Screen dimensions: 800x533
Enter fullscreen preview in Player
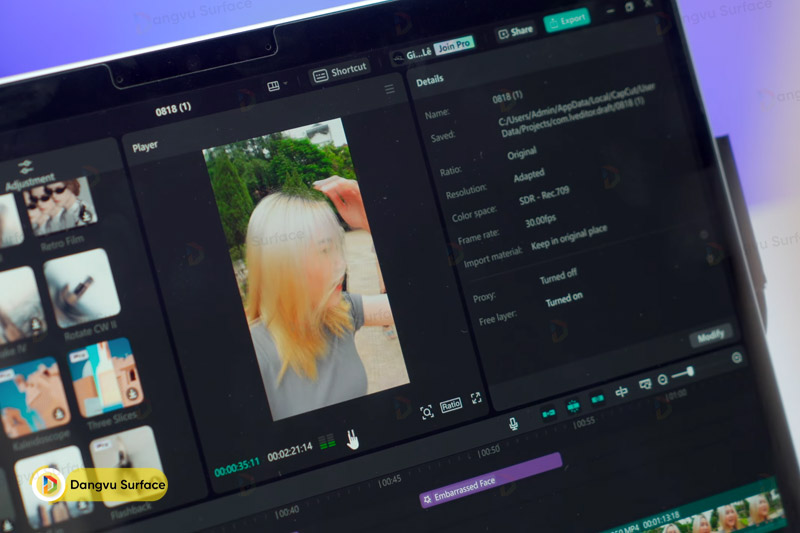476,398
